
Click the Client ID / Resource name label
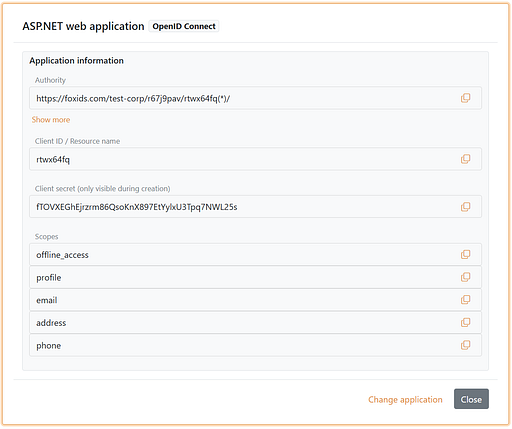click(x=77, y=141)
